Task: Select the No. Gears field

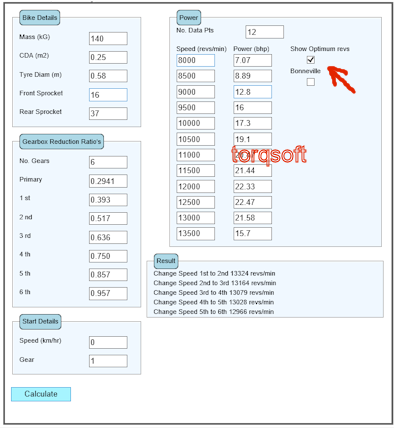Action: pos(108,162)
